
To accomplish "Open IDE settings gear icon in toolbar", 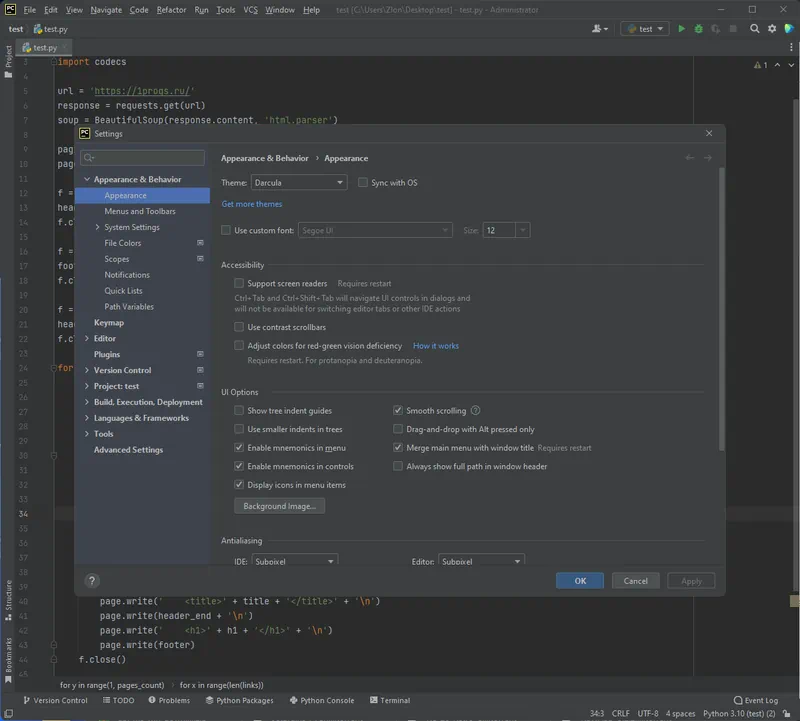I will pos(772,29).
